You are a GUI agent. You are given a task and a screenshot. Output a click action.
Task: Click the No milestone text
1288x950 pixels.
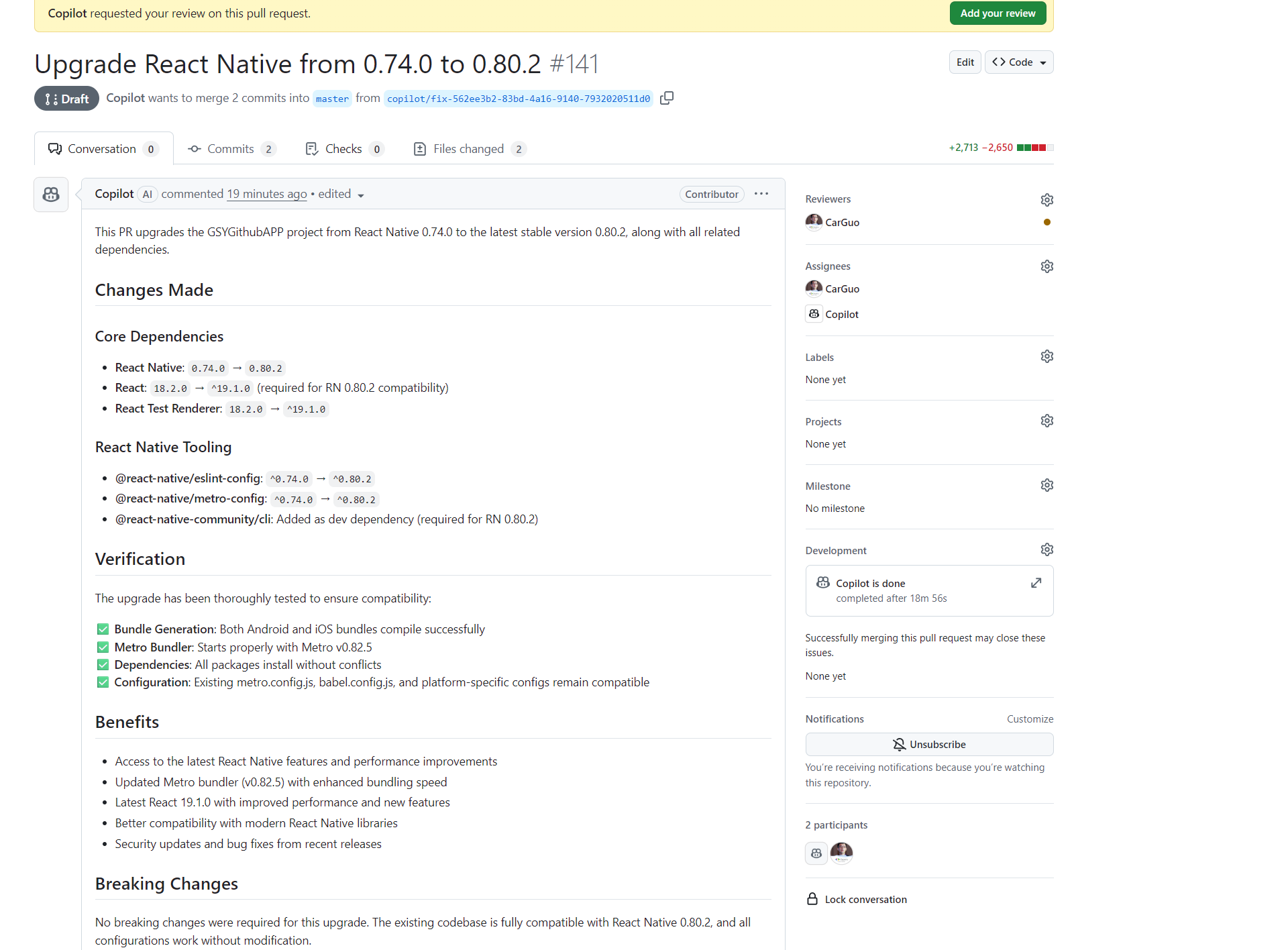tap(835, 509)
